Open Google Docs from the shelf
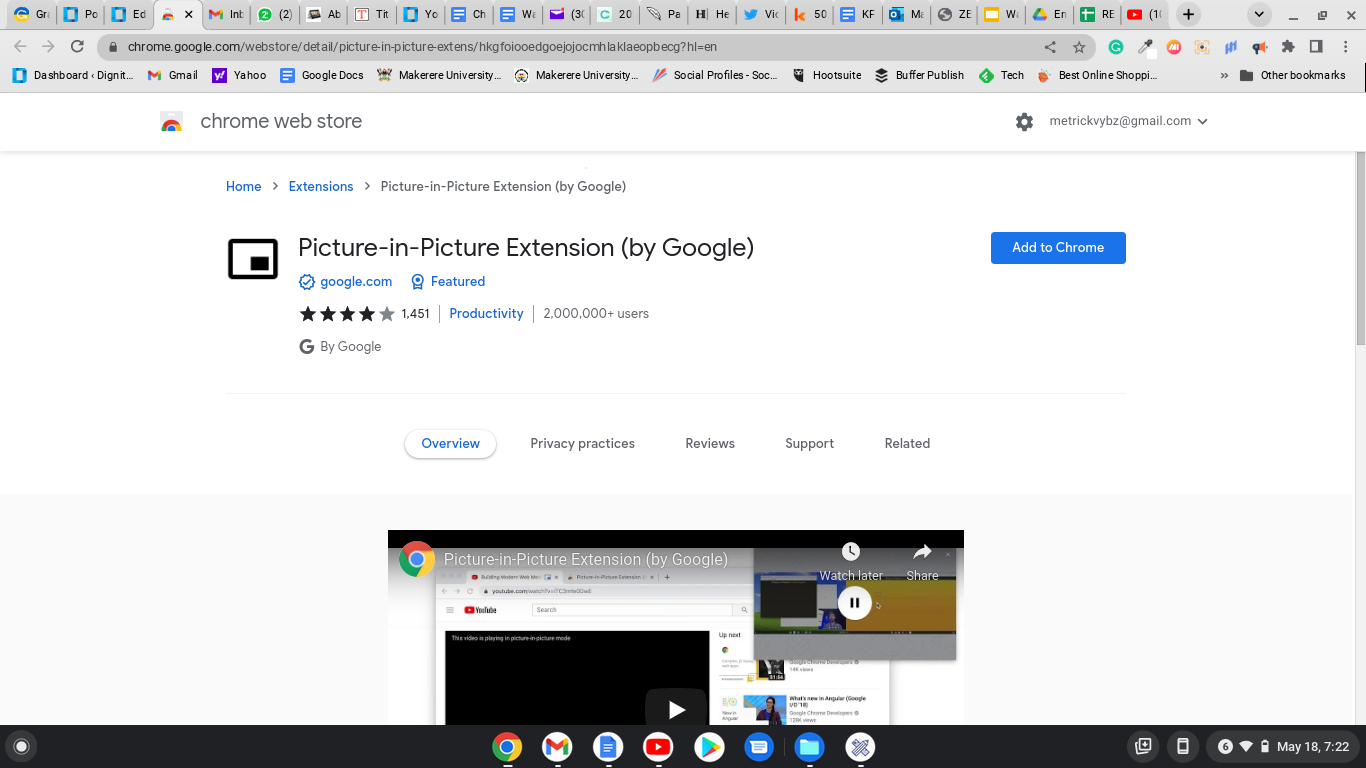Image resolution: width=1366 pixels, height=768 pixels. click(x=607, y=747)
